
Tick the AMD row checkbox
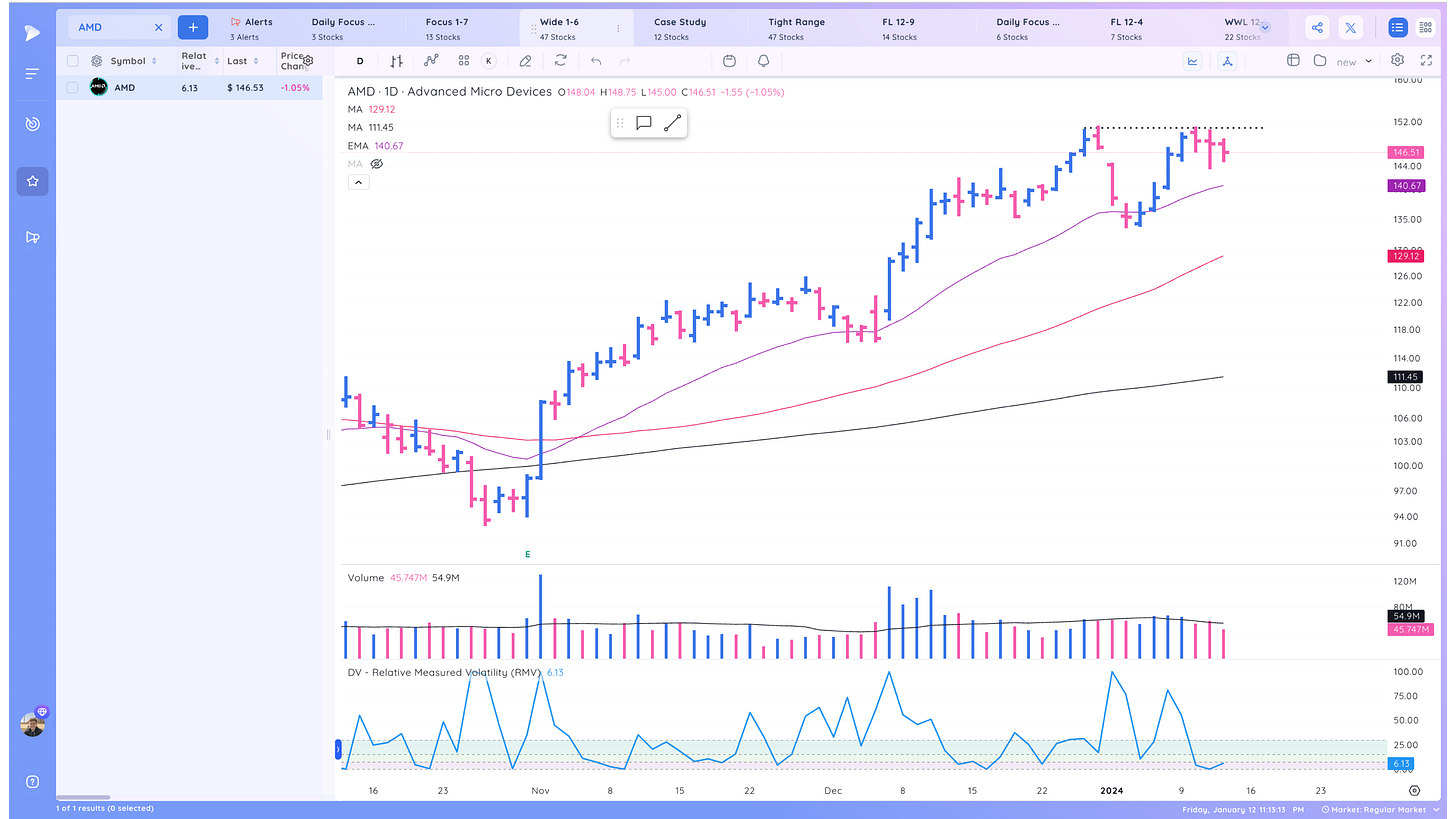coord(73,87)
